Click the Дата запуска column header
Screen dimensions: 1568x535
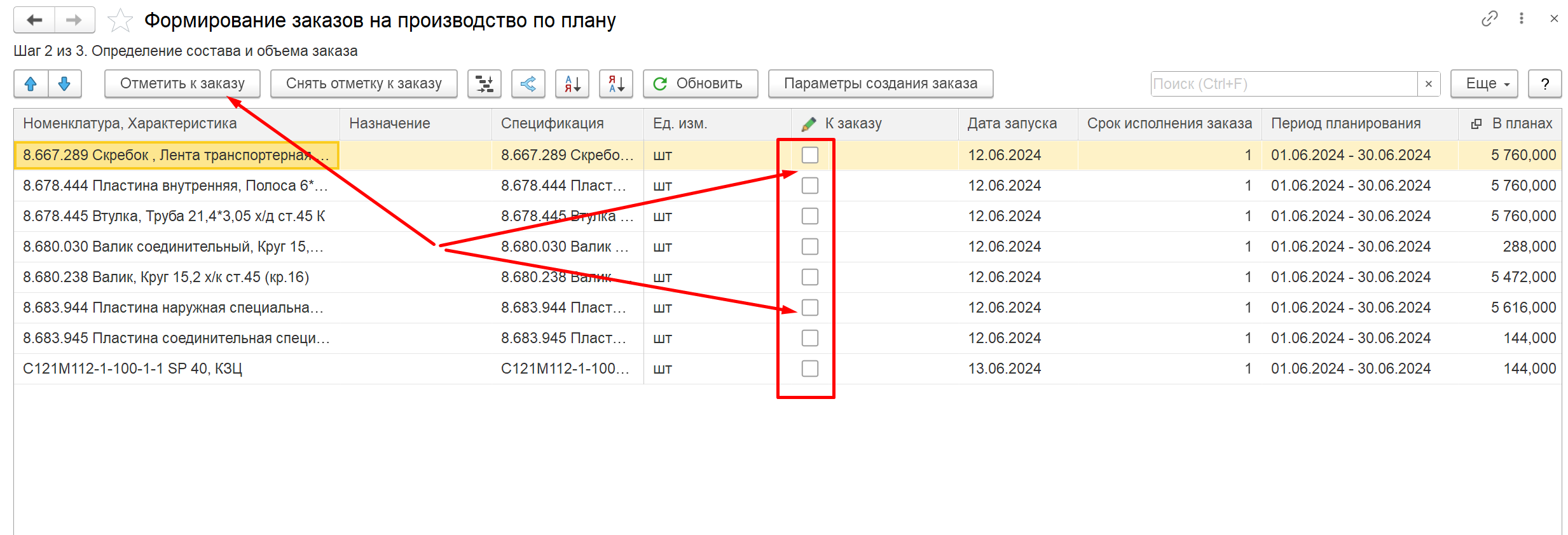click(x=1018, y=124)
